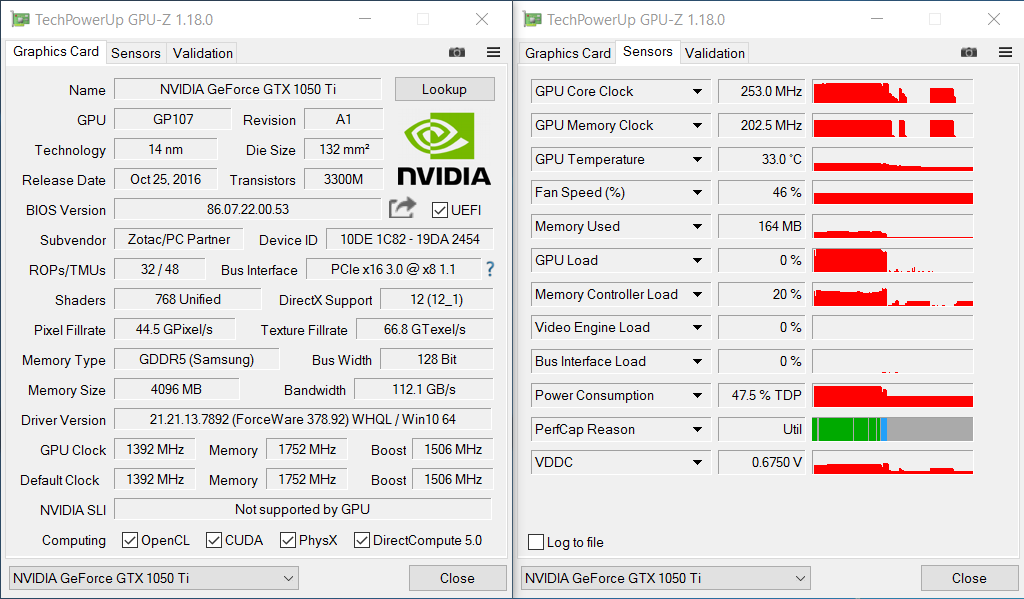Disable the CUDA compute checkbox

click(x=214, y=540)
